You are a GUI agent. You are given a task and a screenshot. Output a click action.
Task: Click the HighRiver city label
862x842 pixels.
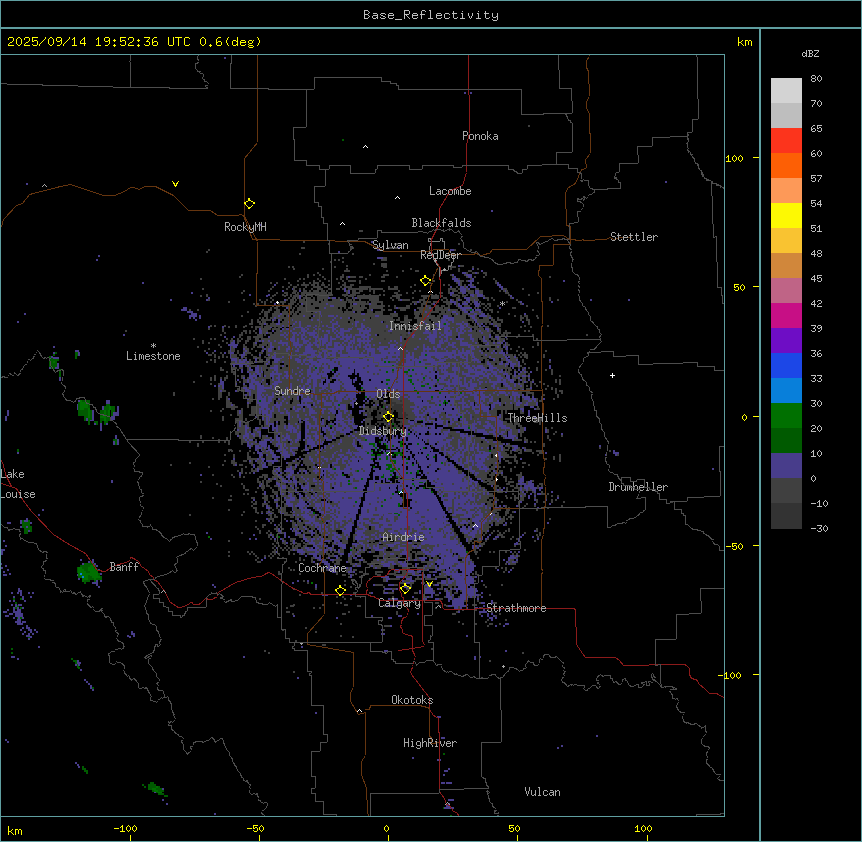(x=429, y=743)
